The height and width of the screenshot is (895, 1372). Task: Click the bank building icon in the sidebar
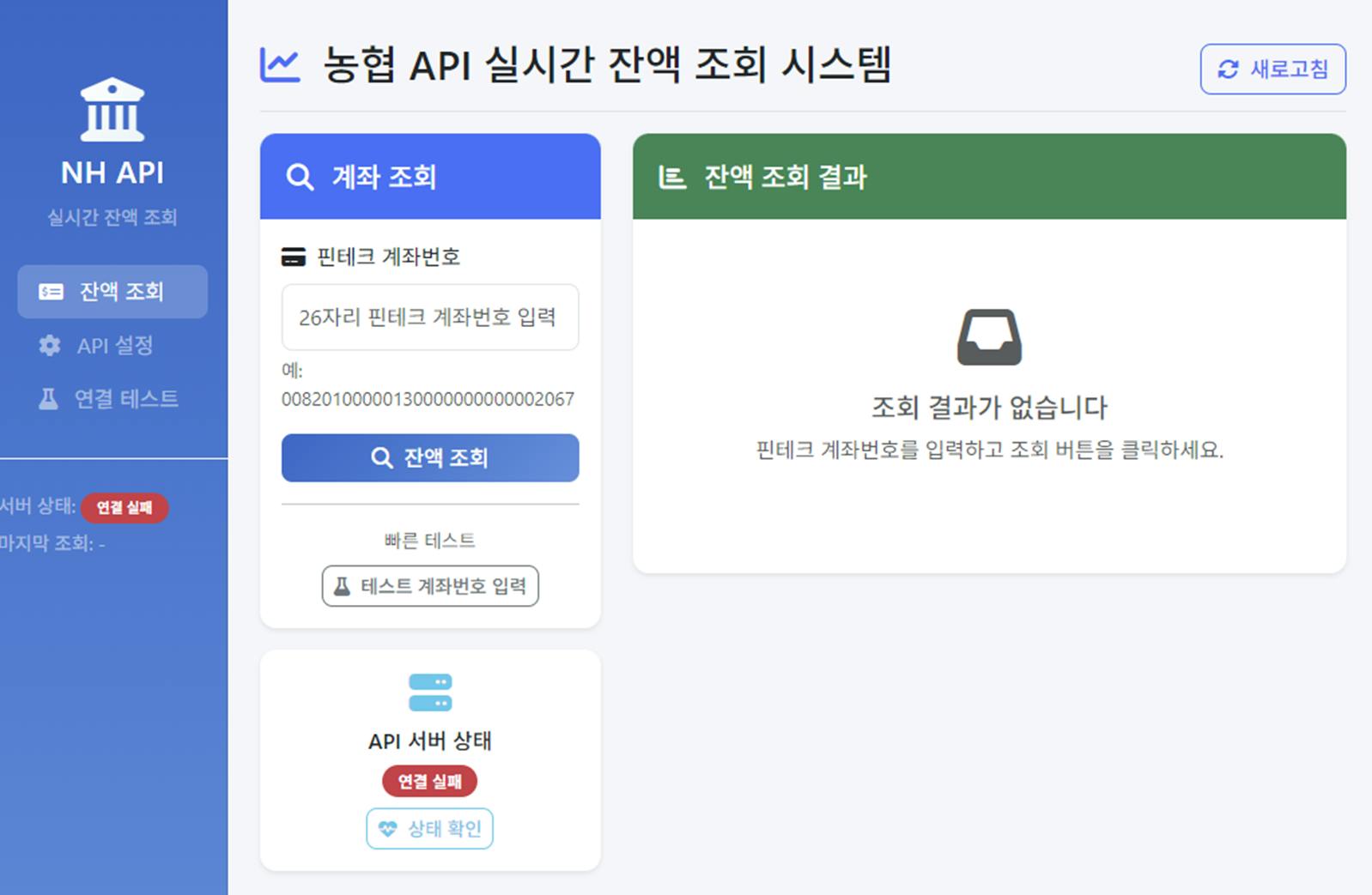[111, 109]
